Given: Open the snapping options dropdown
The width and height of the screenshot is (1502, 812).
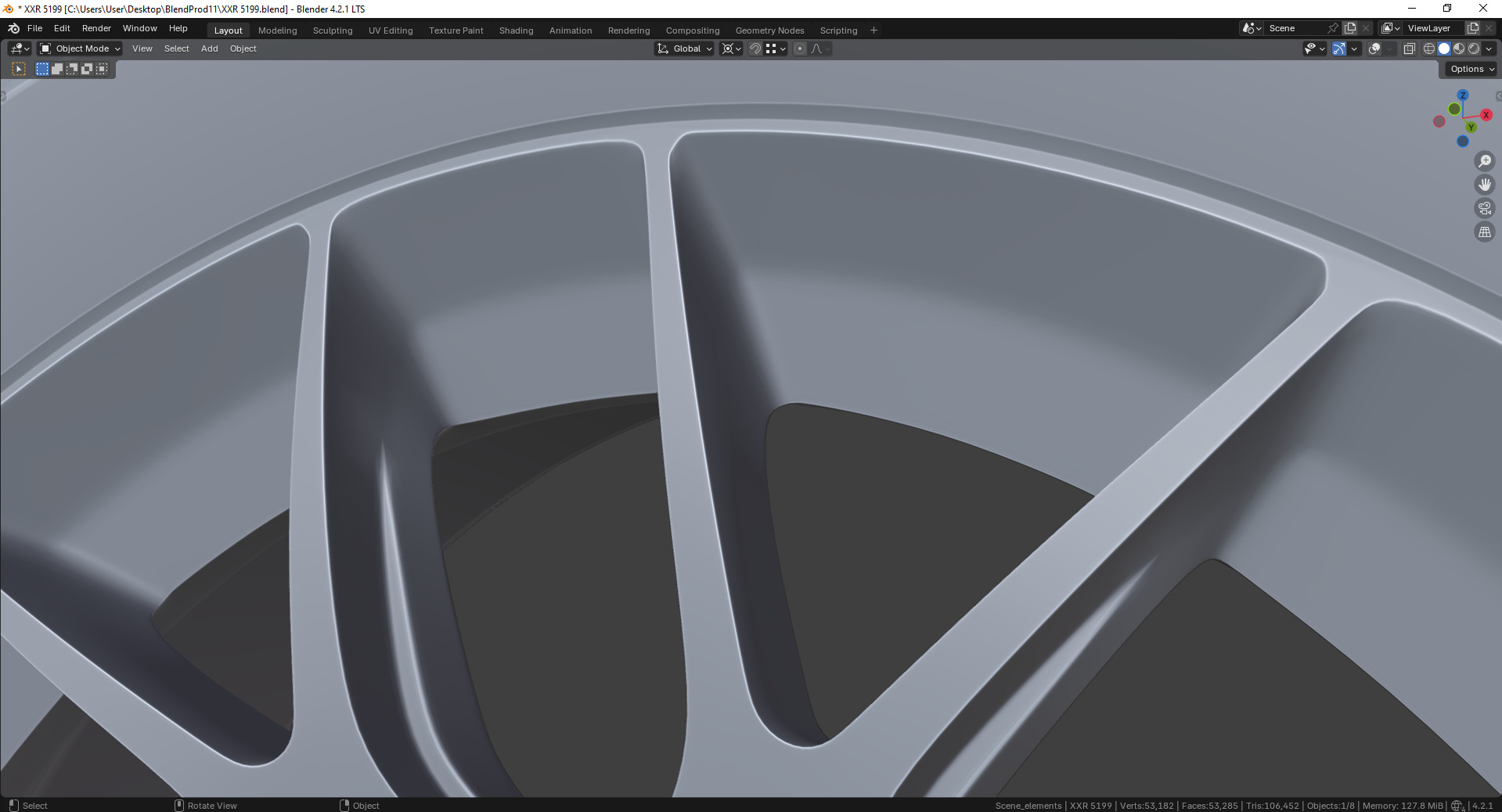Looking at the screenshot, I should point(776,49).
